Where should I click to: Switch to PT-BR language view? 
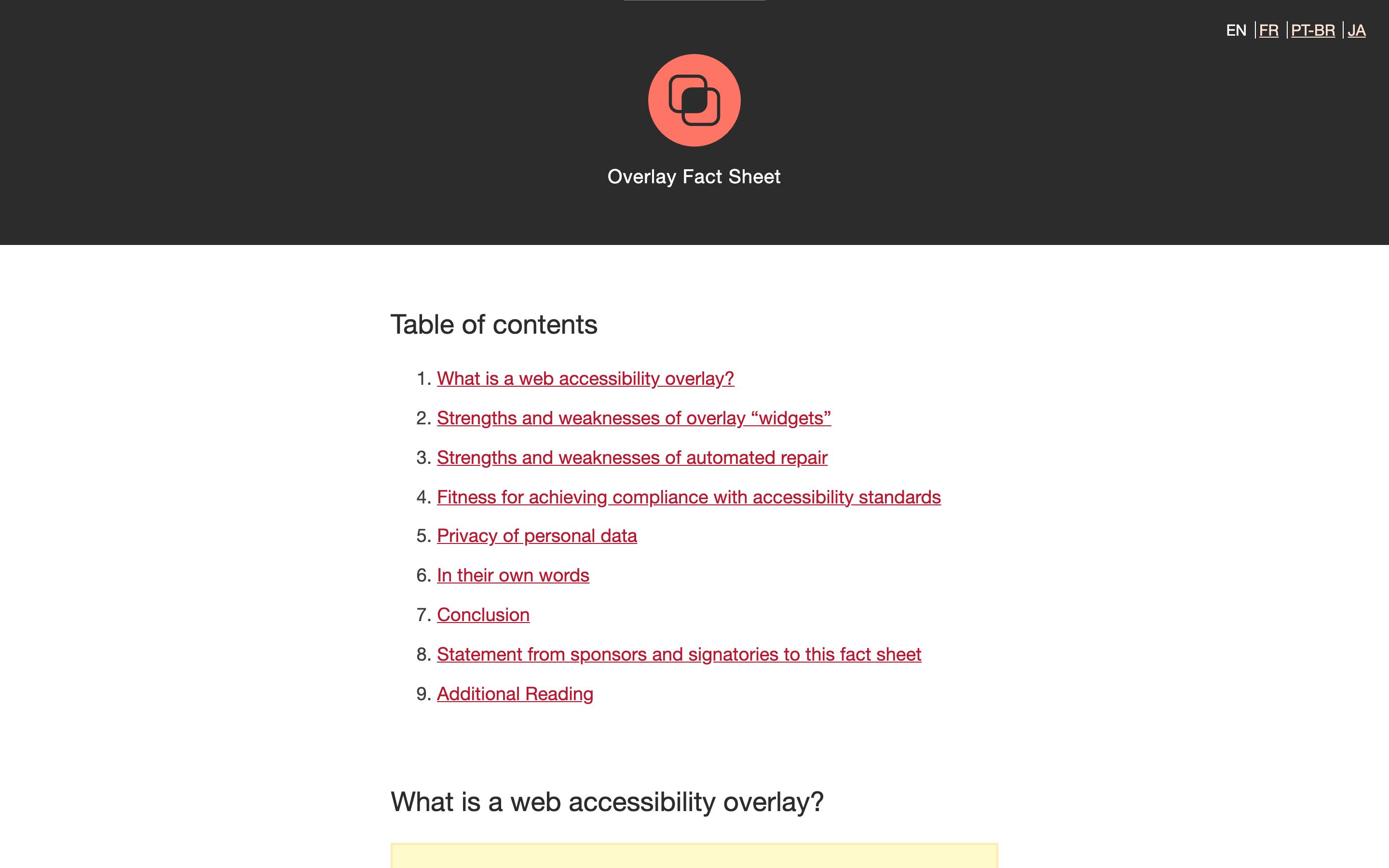(1312, 30)
